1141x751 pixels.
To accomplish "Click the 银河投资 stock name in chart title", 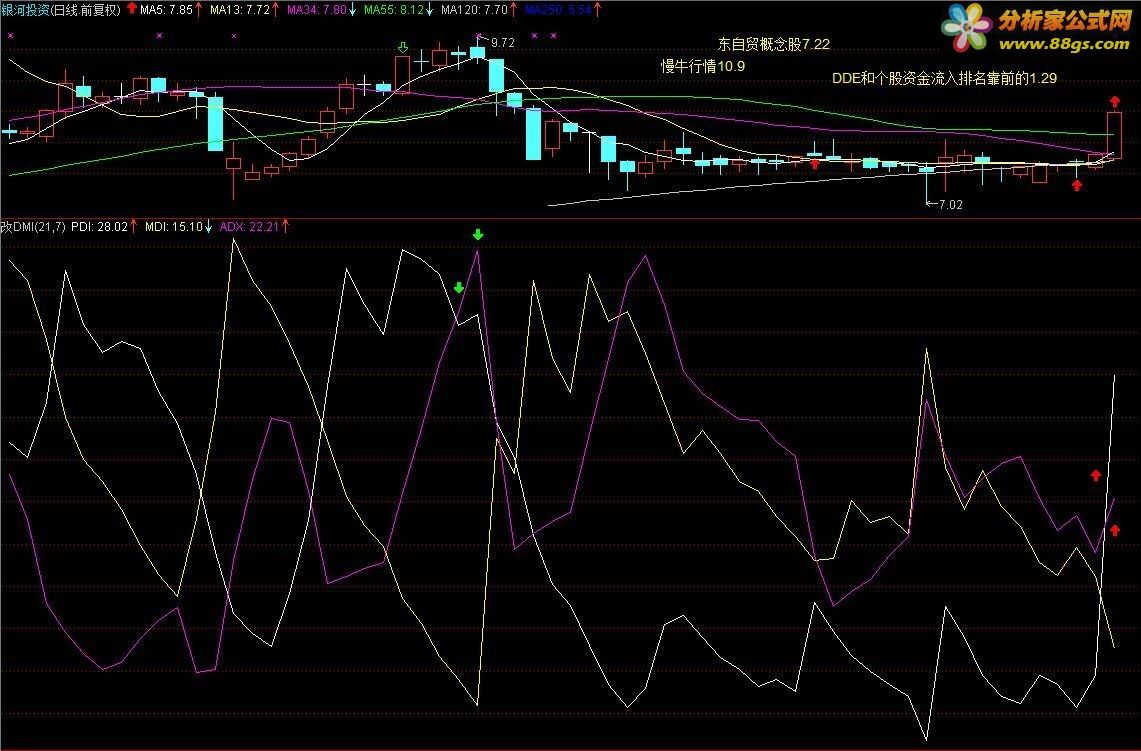I will [25, 9].
